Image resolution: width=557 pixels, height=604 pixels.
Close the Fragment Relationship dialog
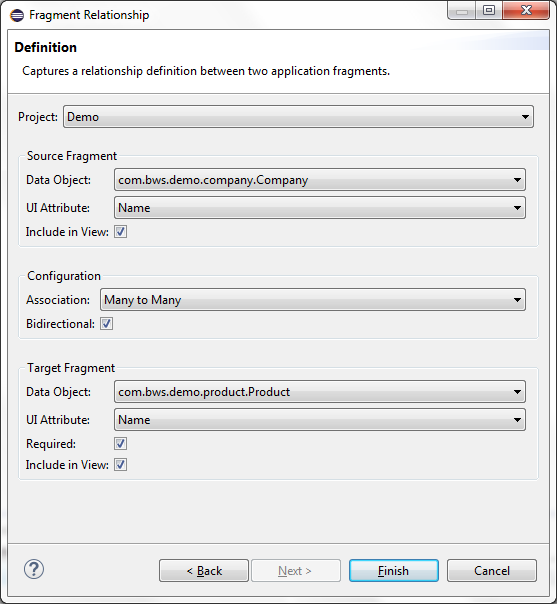coord(526,10)
